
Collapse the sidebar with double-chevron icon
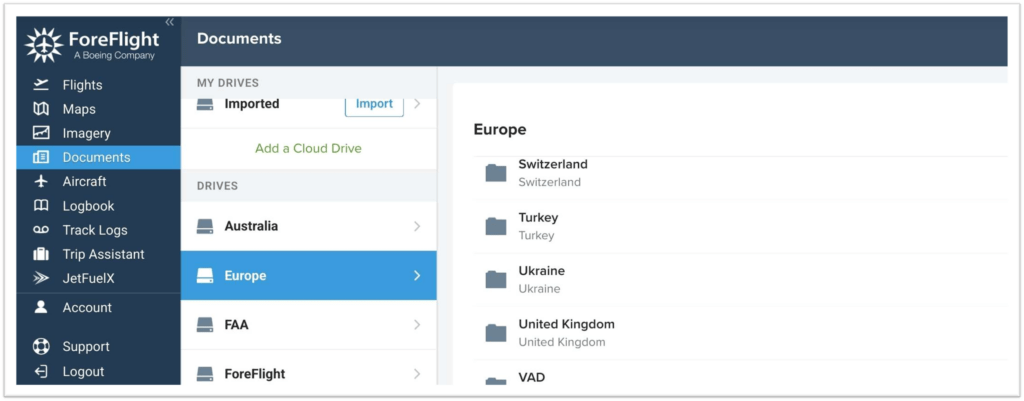point(170,22)
